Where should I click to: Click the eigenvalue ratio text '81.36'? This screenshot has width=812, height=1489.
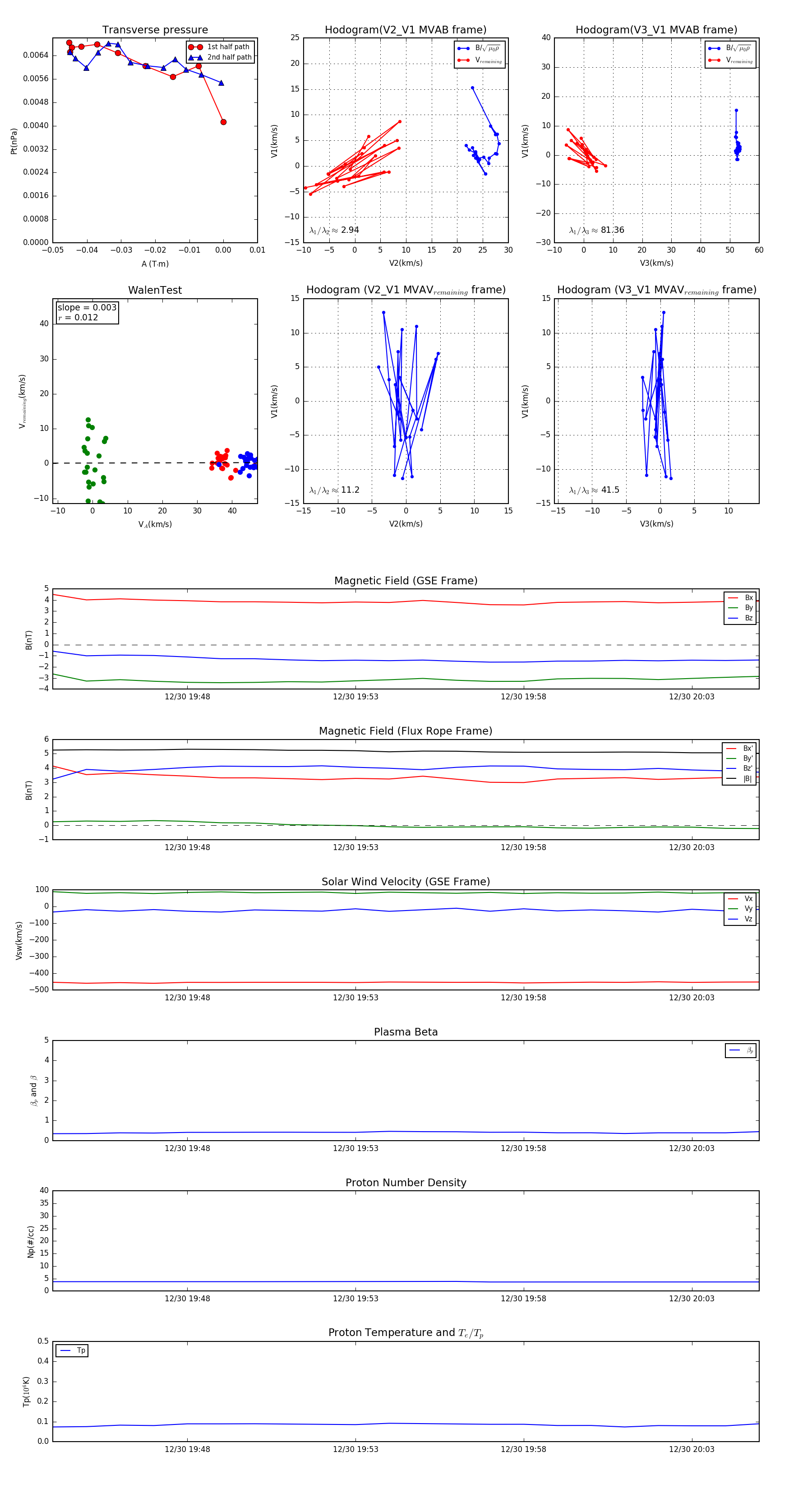pyautogui.click(x=613, y=230)
